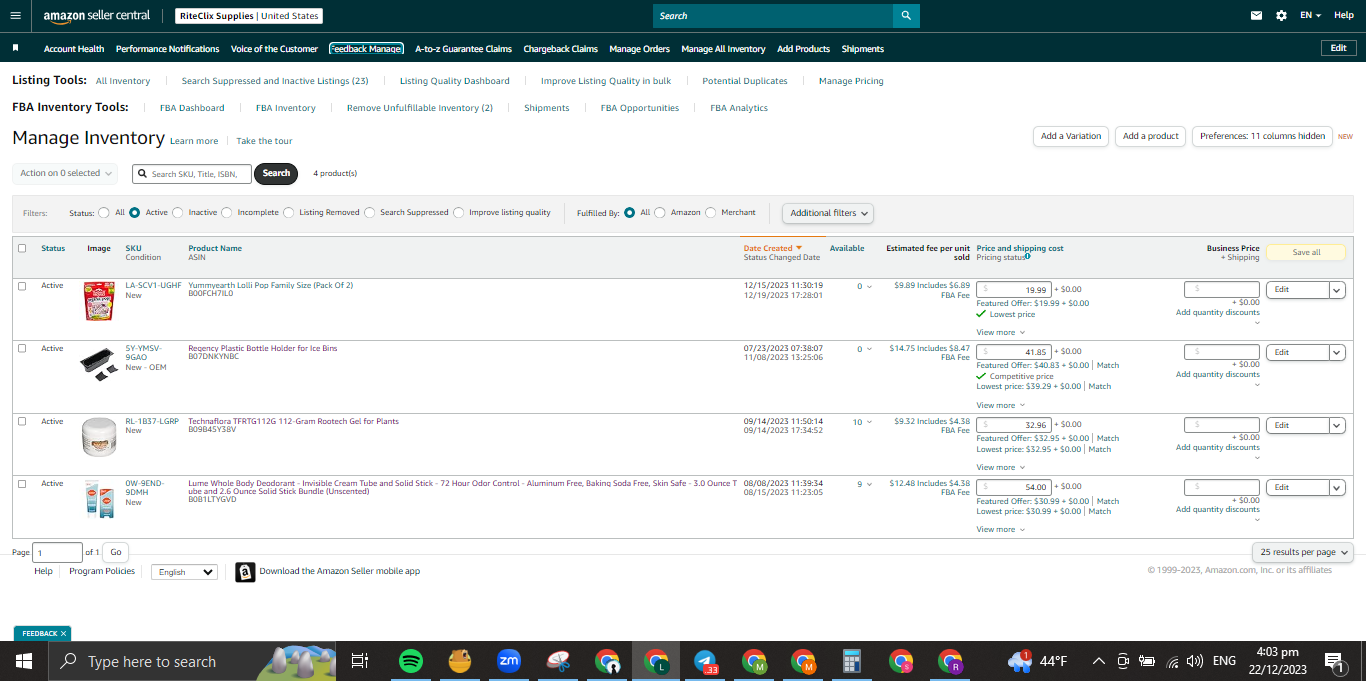Expand View more for Technaflora Rootech Gel

click(x=1000, y=467)
